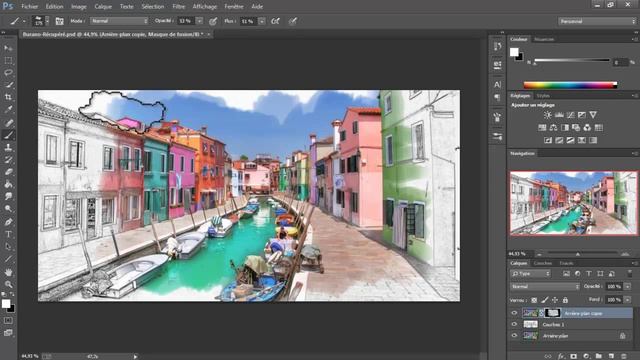Toggle the pixel layer filter icon
The height and width of the screenshot is (360, 640).
pyautogui.click(x=566, y=273)
